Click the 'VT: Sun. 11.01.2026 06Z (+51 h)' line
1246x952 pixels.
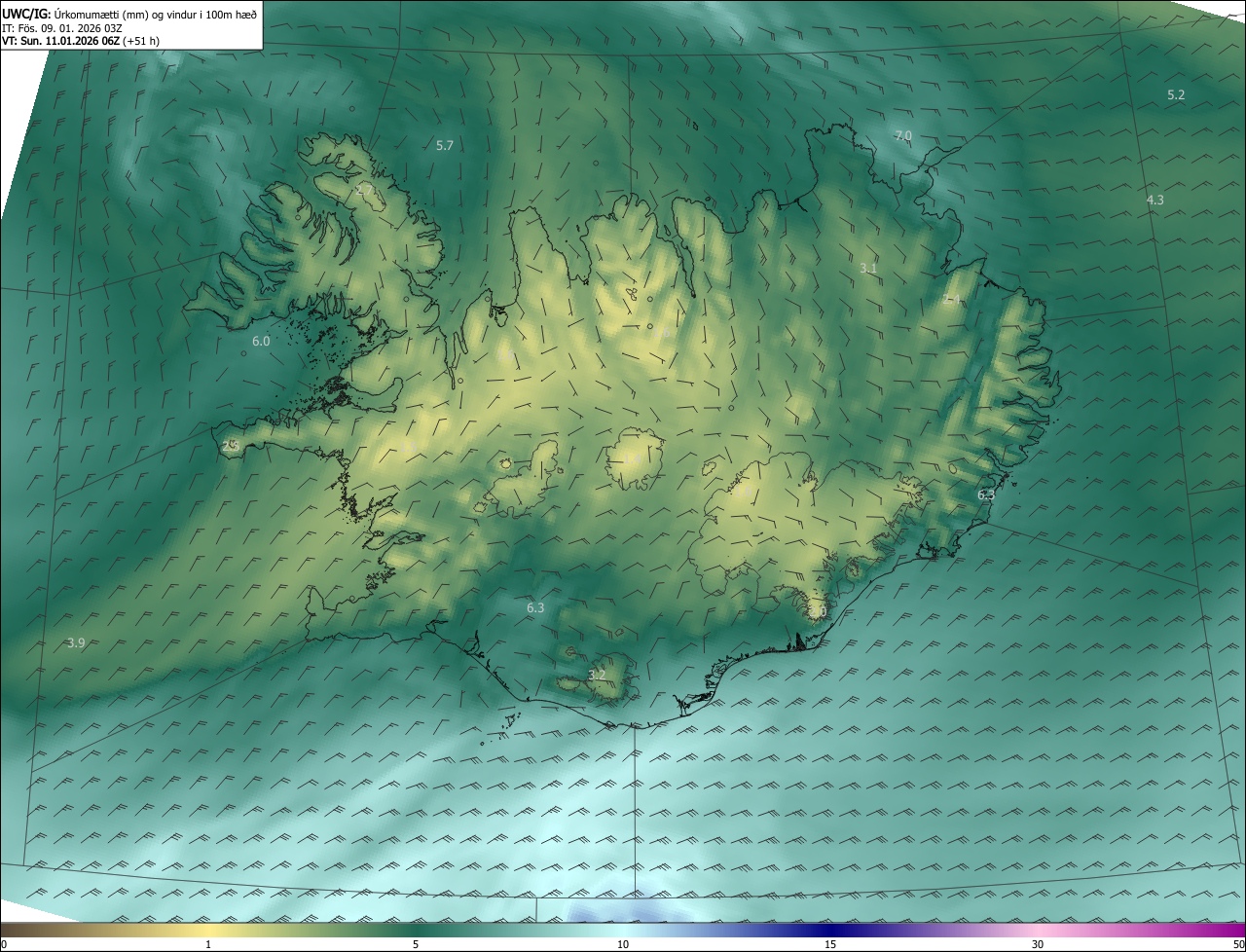point(81,42)
